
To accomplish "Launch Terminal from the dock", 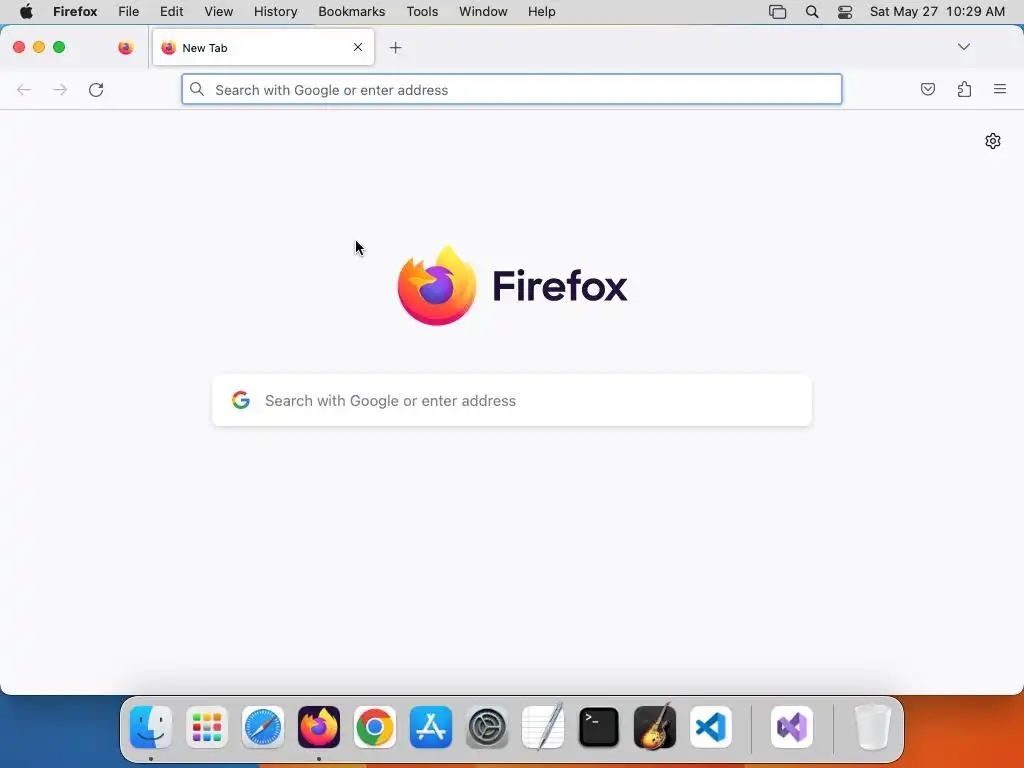I will click(x=599, y=727).
